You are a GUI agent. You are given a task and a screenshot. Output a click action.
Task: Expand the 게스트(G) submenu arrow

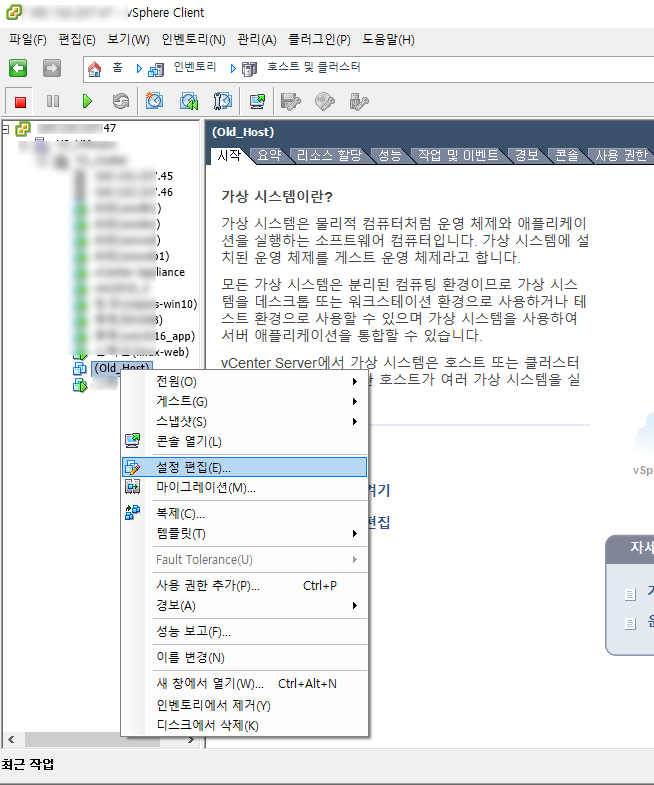(x=355, y=402)
